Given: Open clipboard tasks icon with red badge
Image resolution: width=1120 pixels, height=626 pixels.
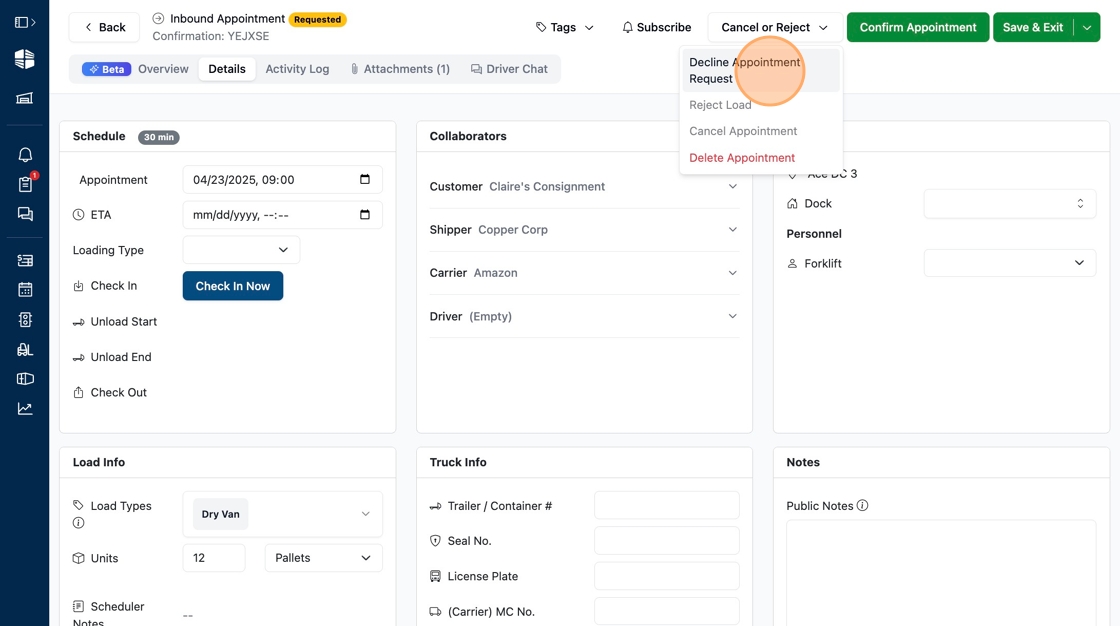Looking at the screenshot, I should coord(25,184).
